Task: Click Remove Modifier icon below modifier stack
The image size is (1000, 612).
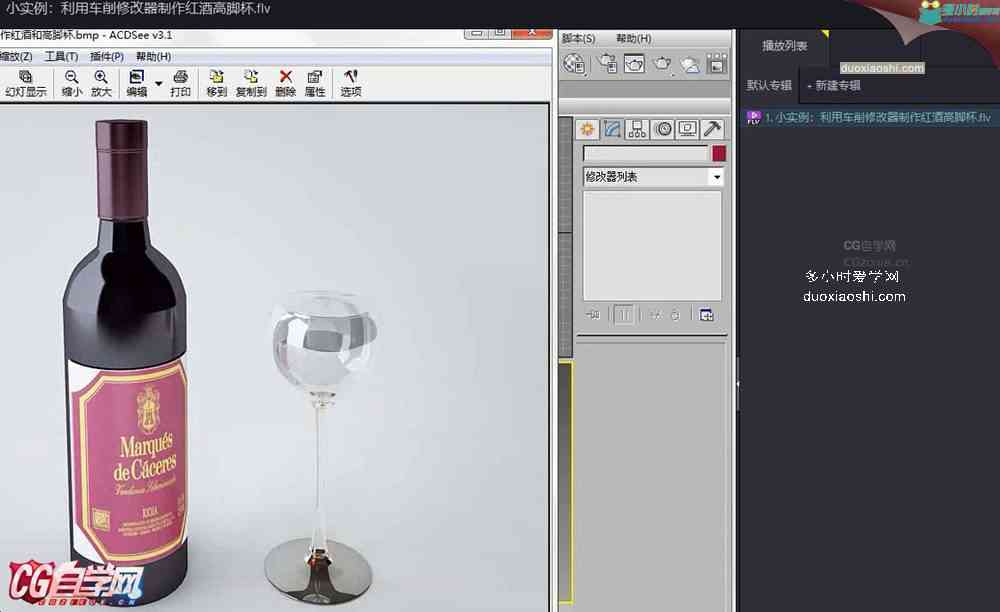Action: (x=675, y=315)
